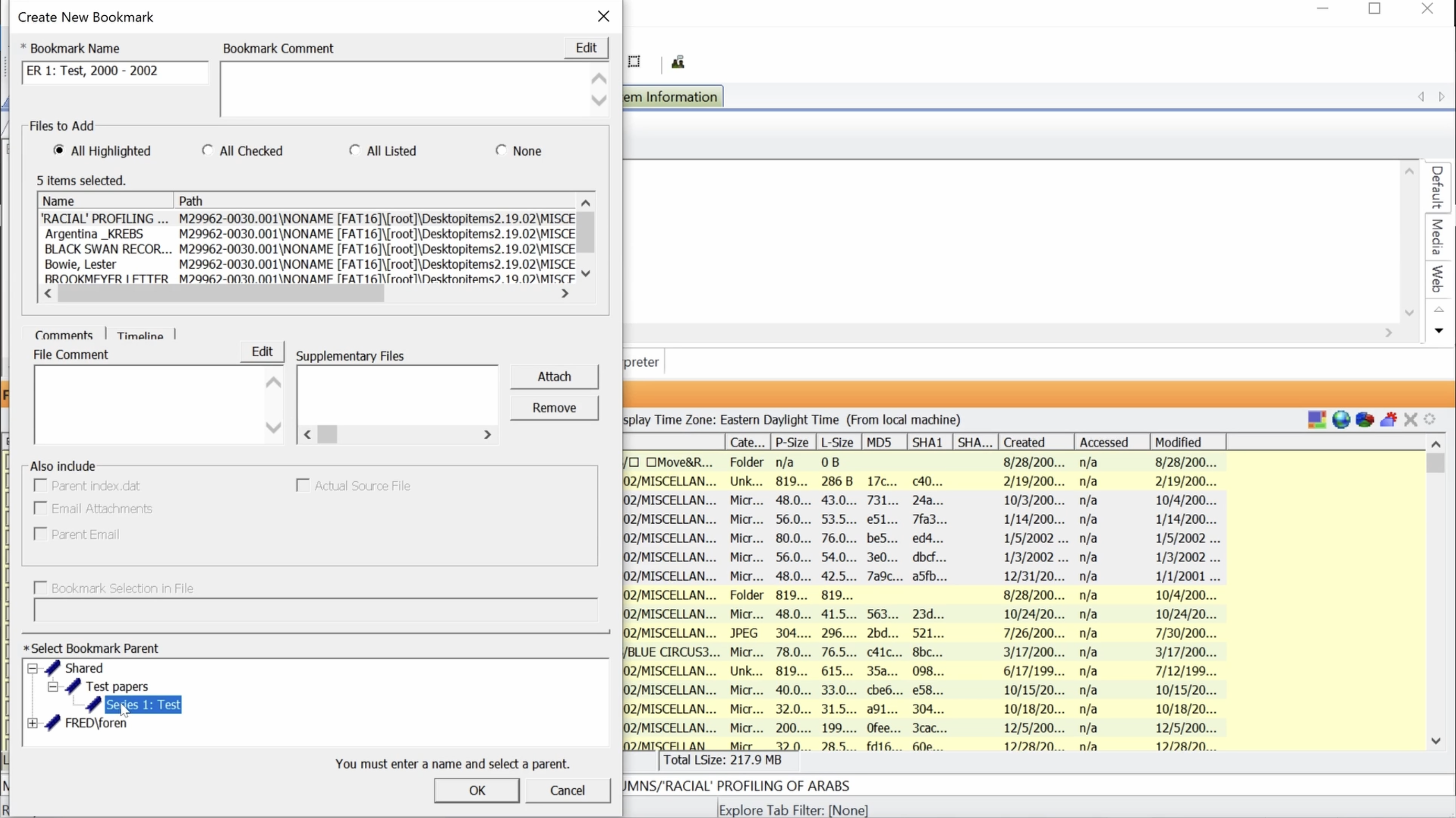Click the selected-files list horizontal scrollbar thumb
This screenshot has height=818, width=1456.
pos(220,293)
